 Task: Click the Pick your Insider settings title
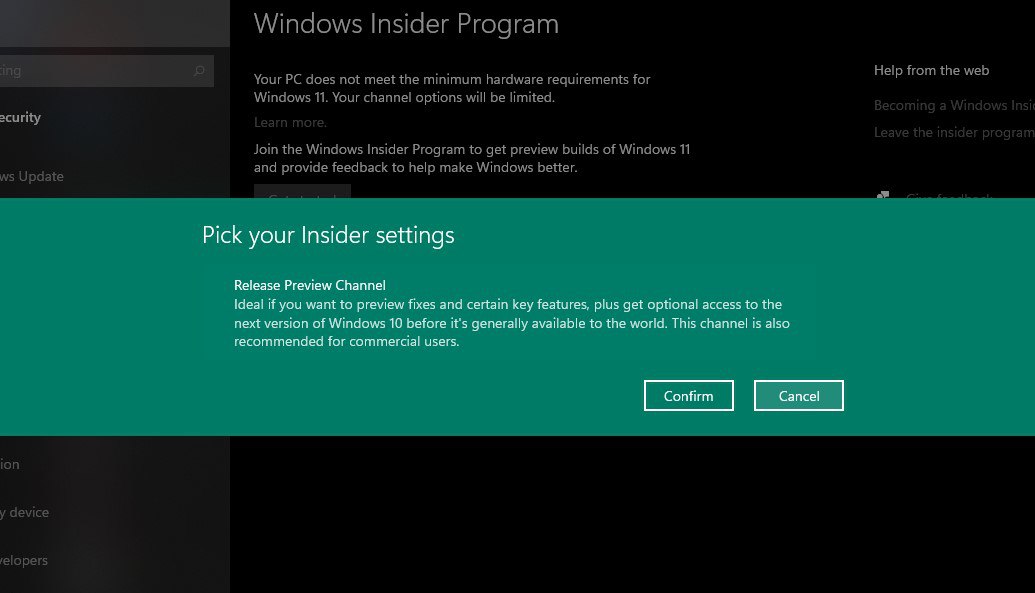coord(328,235)
